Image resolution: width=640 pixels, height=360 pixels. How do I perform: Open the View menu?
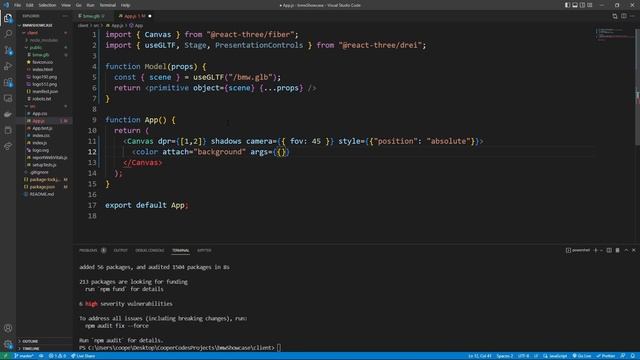[x=66, y=5]
